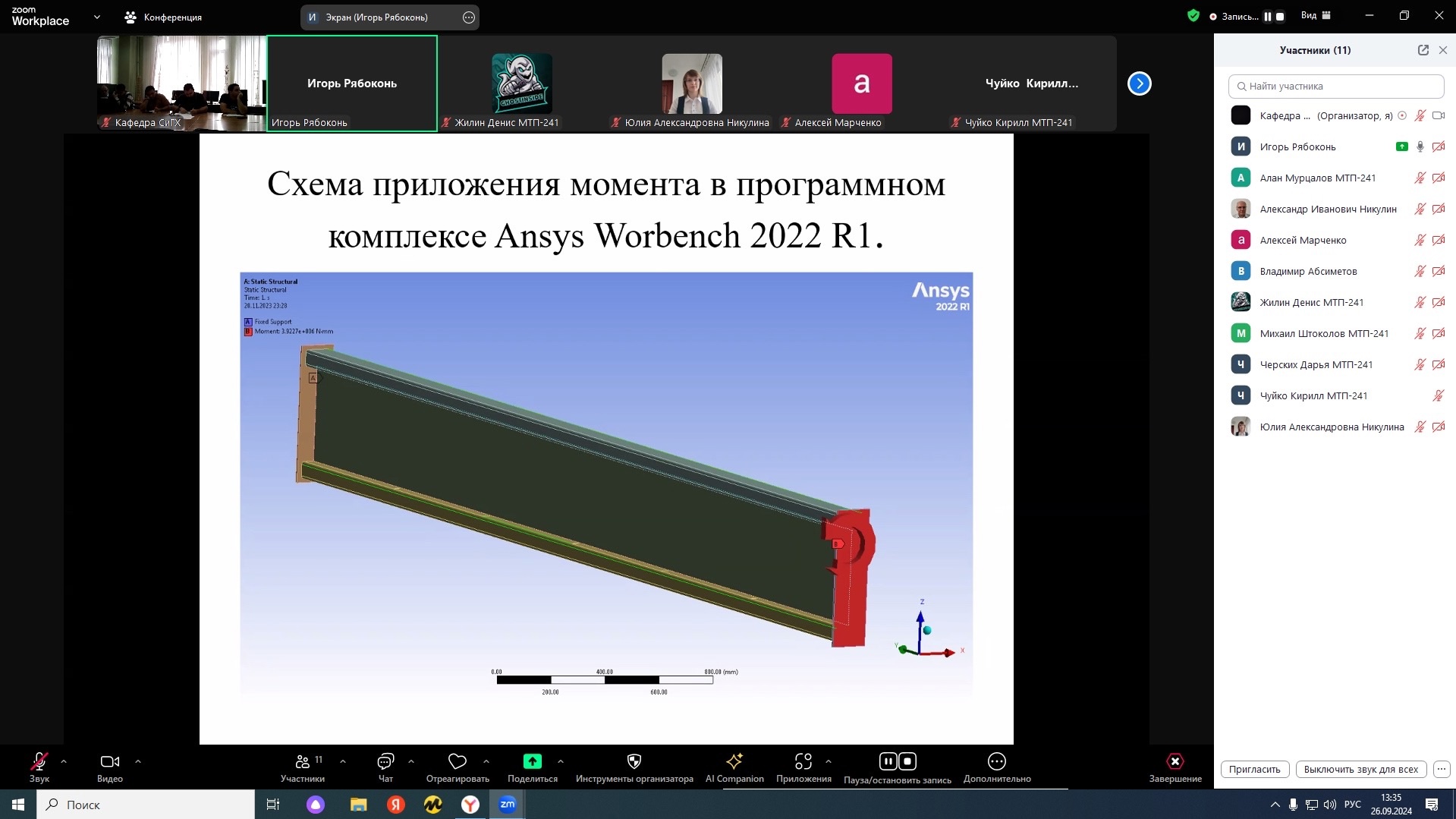Open reactions with Отреагировать heart icon
Image resolution: width=1456 pixels, height=819 pixels.
point(458,767)
